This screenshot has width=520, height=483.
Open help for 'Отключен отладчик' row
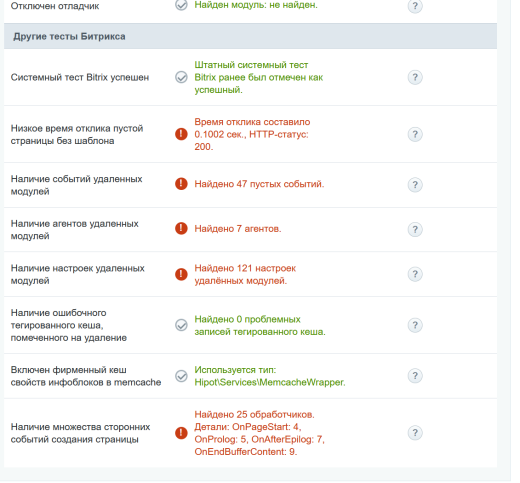(x=415, y=5)
